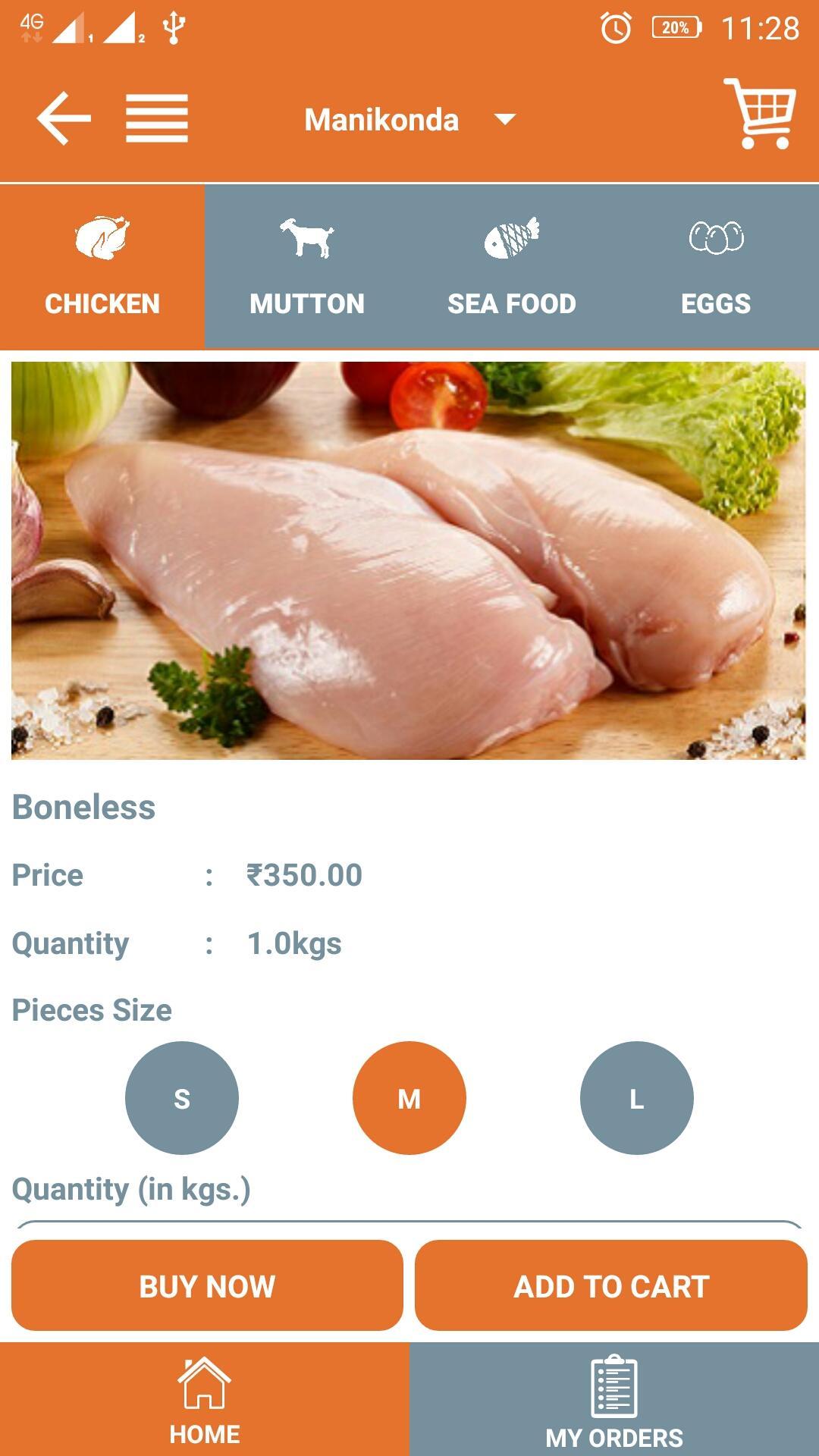Image resolution: width=819 pixels, height=1456 pixels.
Task: Switch to the MUTTON tab
Action: coord(307,267)
